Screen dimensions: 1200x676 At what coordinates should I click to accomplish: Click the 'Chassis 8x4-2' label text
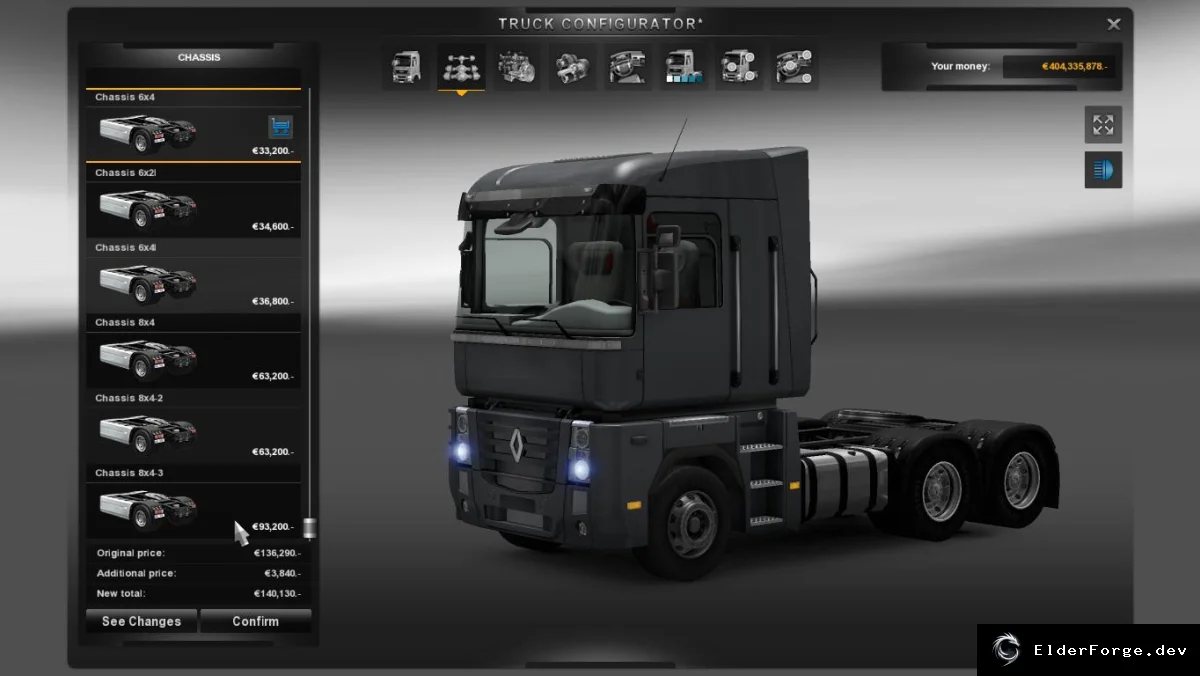(x=129, y=398)
